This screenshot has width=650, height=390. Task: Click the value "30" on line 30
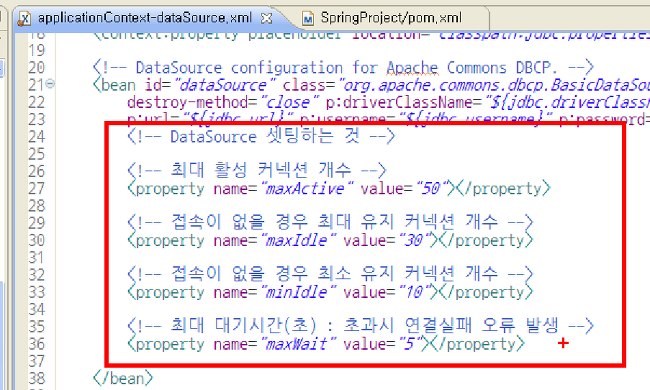click(x=414, y=241)
